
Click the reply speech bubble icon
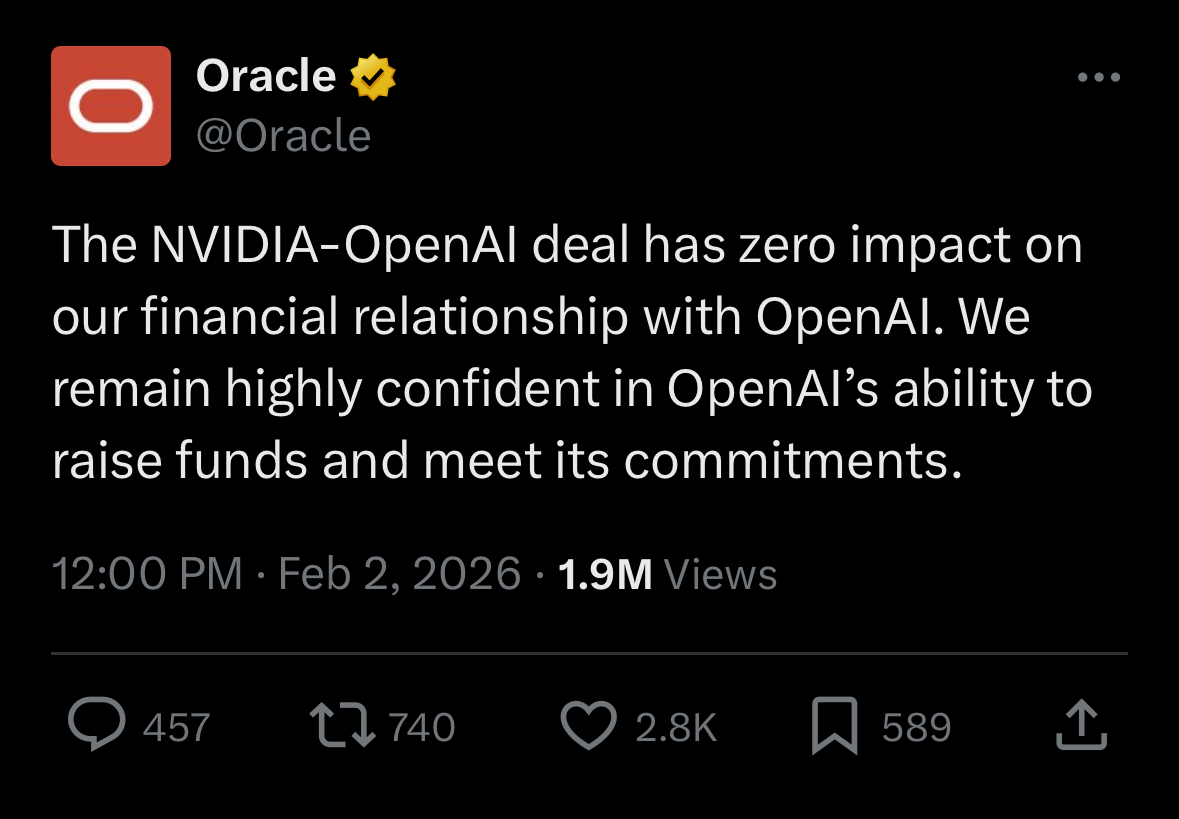pyautogui.click(x=97, y=726)
